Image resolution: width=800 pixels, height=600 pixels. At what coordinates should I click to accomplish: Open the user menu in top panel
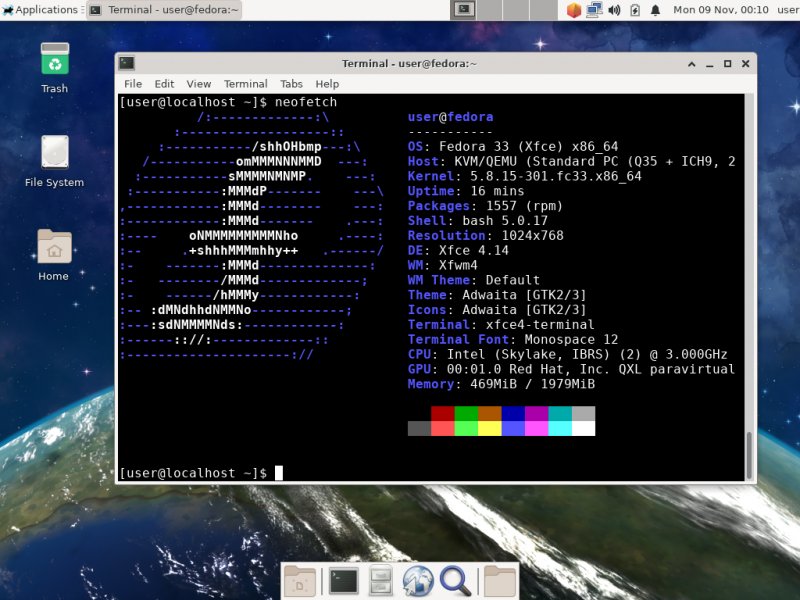coord(788,10)
